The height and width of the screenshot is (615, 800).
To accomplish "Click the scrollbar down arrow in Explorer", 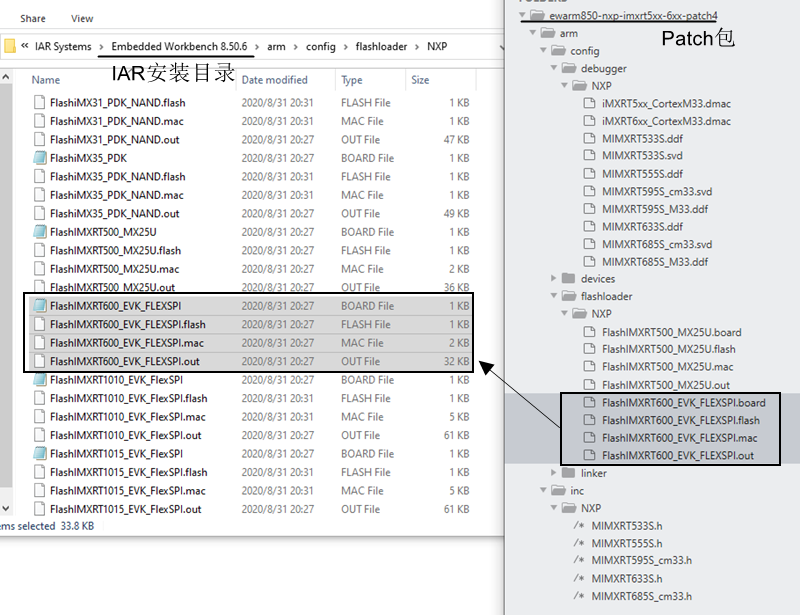I will point(6,508).
